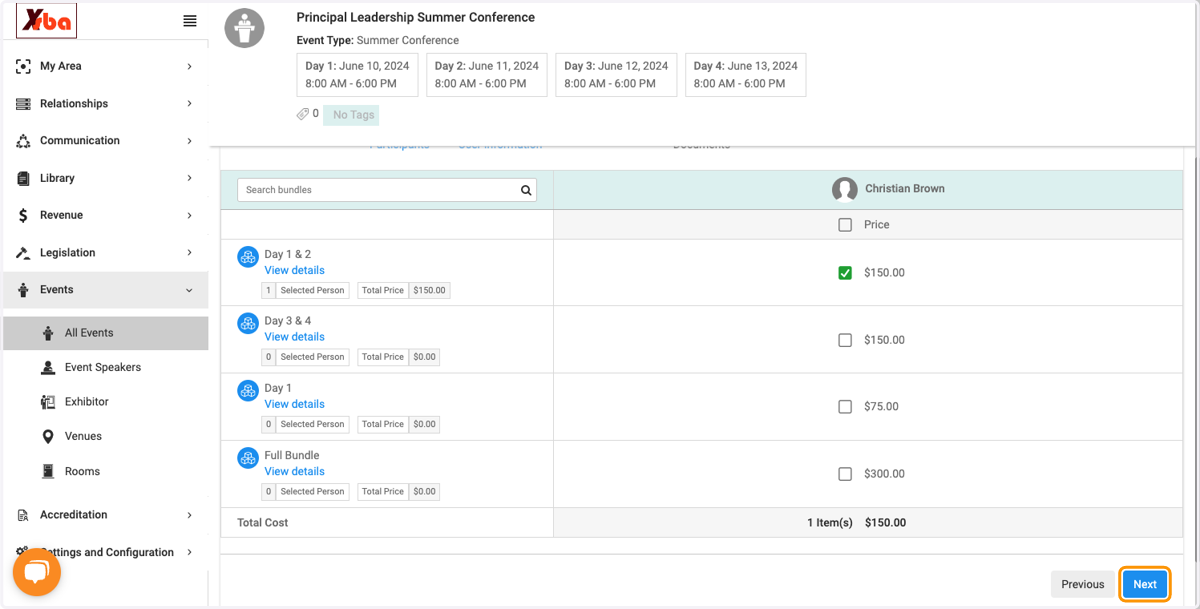Click the Day 3 & 4 bundle icon

(x=248, y=323)
